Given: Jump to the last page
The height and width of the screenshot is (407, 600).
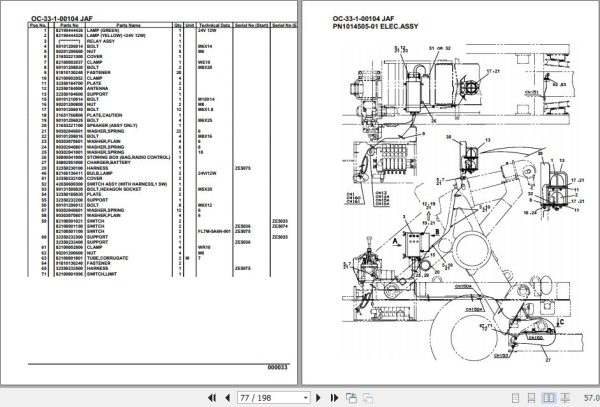Looking at the screenshot, I should click(x=334, y=398).
